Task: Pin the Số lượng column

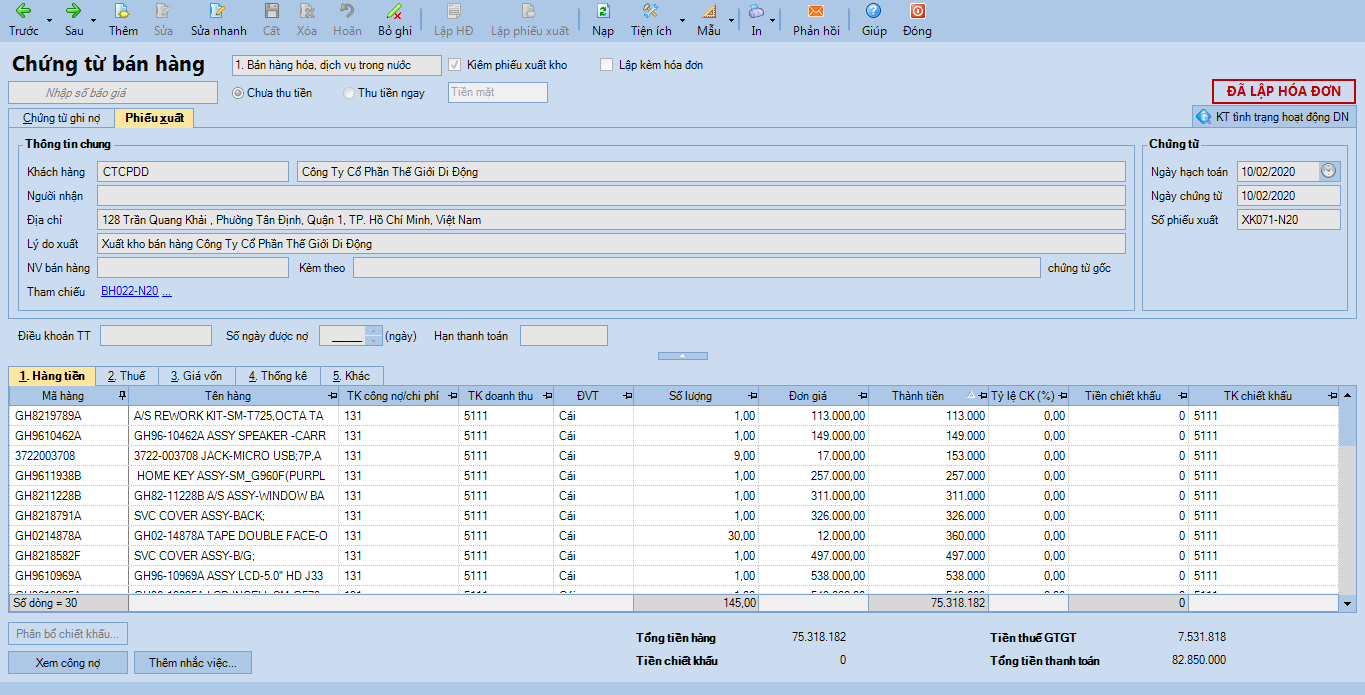Action: point(751,396)
